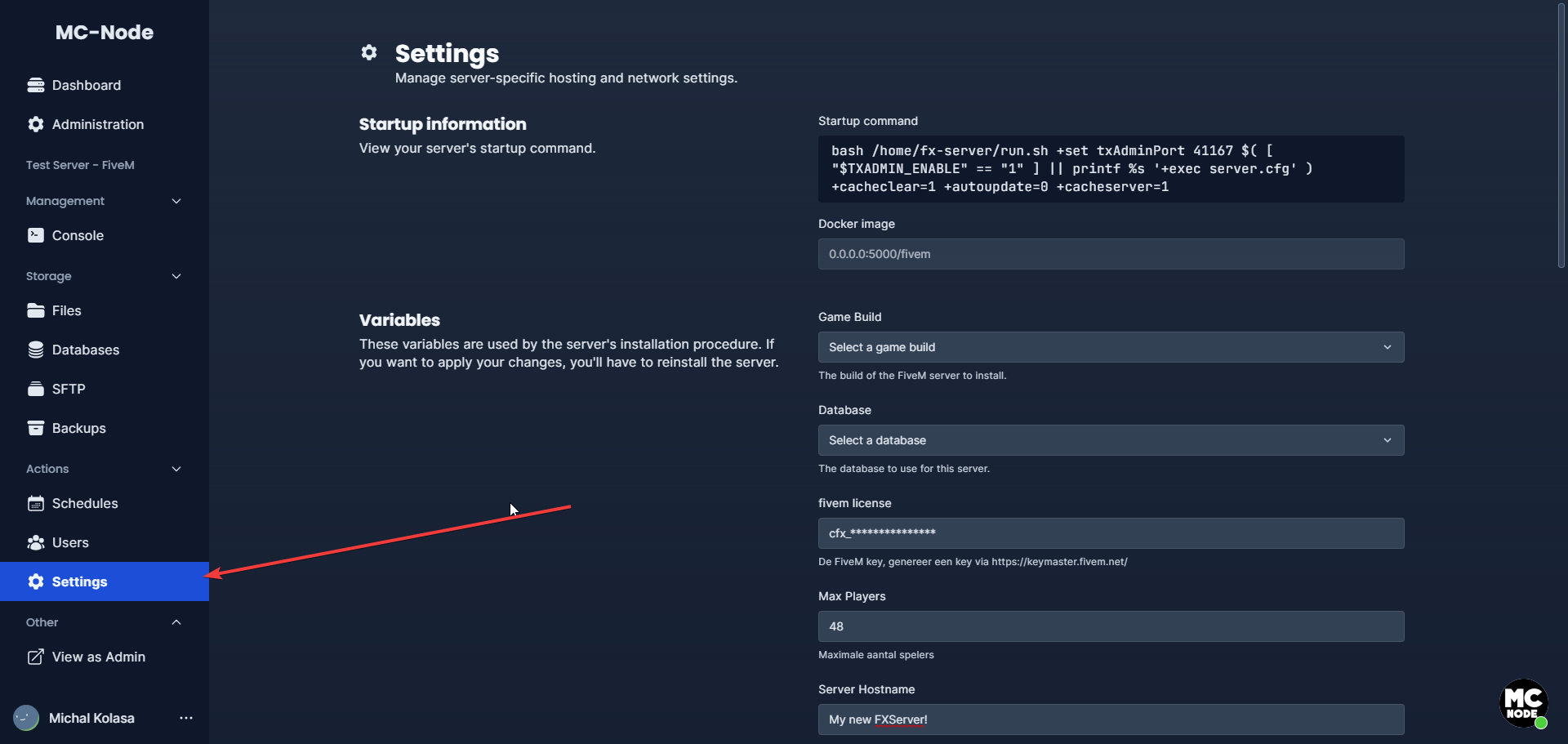Click the MC-Node logo title
The height and width of the screenshot is (744, 1568).
click(105, 32)
